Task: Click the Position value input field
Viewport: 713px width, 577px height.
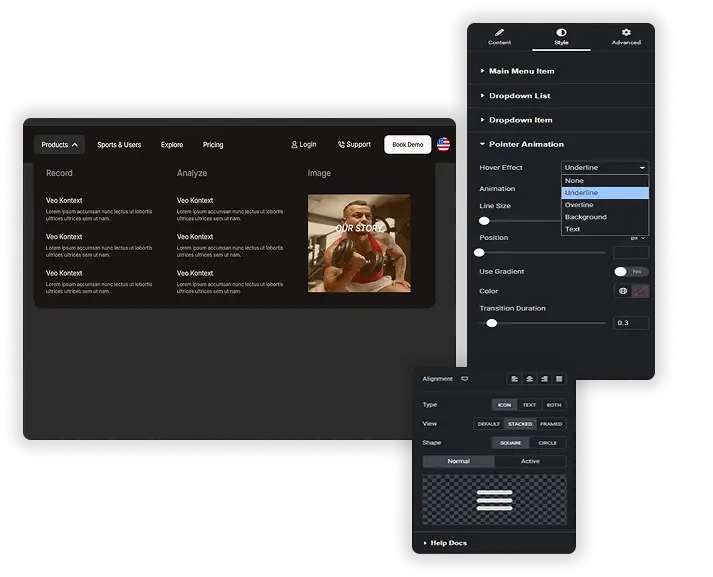Action: point(631,252)
